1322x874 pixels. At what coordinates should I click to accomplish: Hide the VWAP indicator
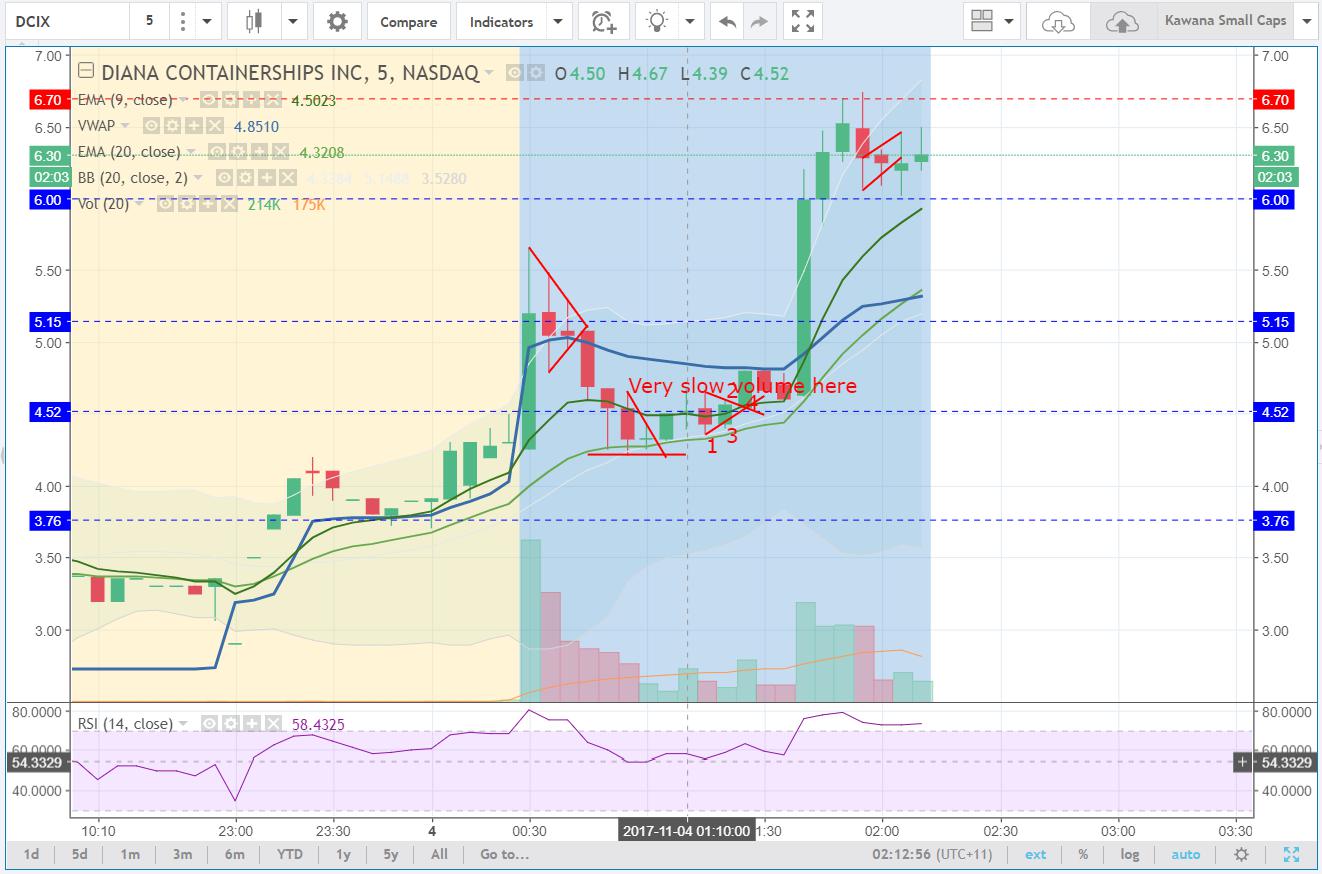[x=152, y=126]
